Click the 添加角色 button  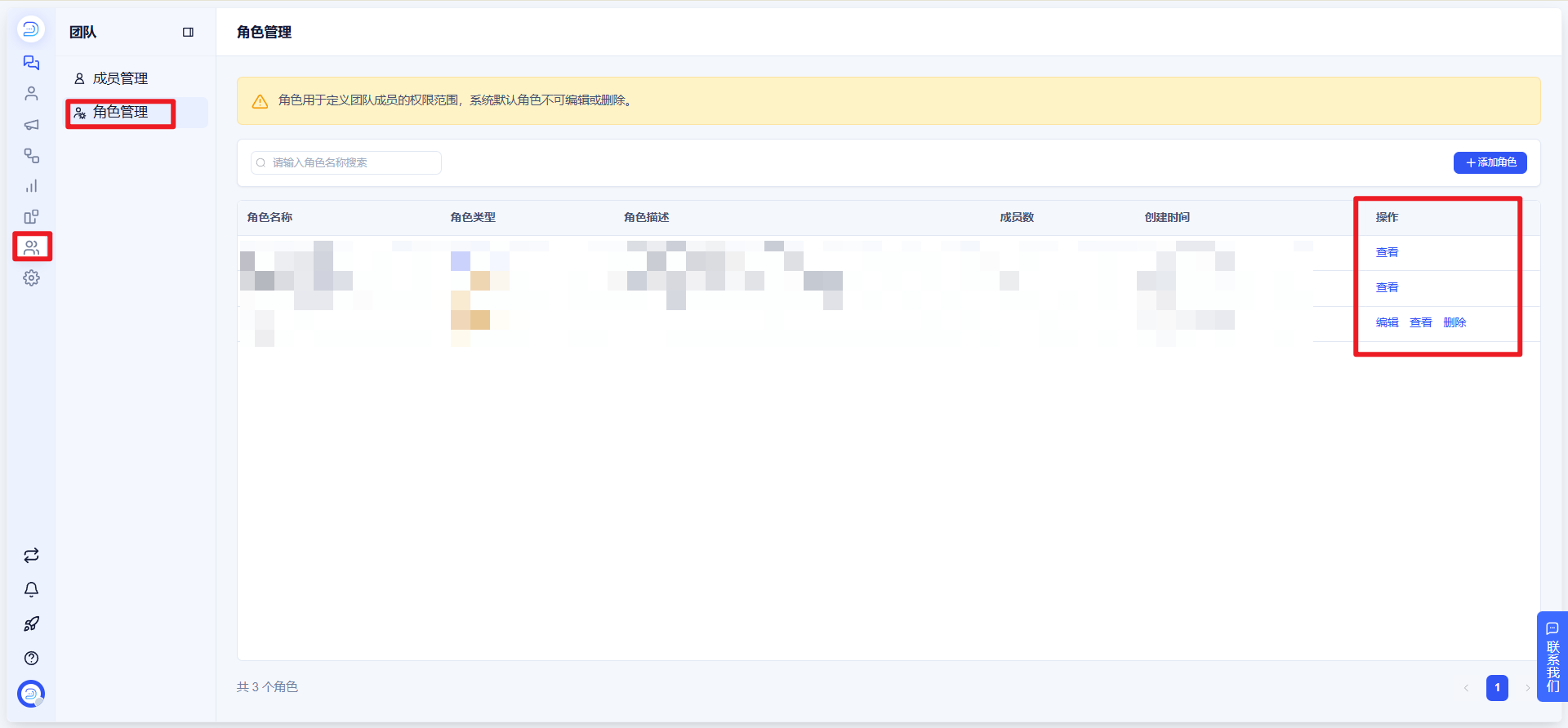click(x=1490, y=162)
